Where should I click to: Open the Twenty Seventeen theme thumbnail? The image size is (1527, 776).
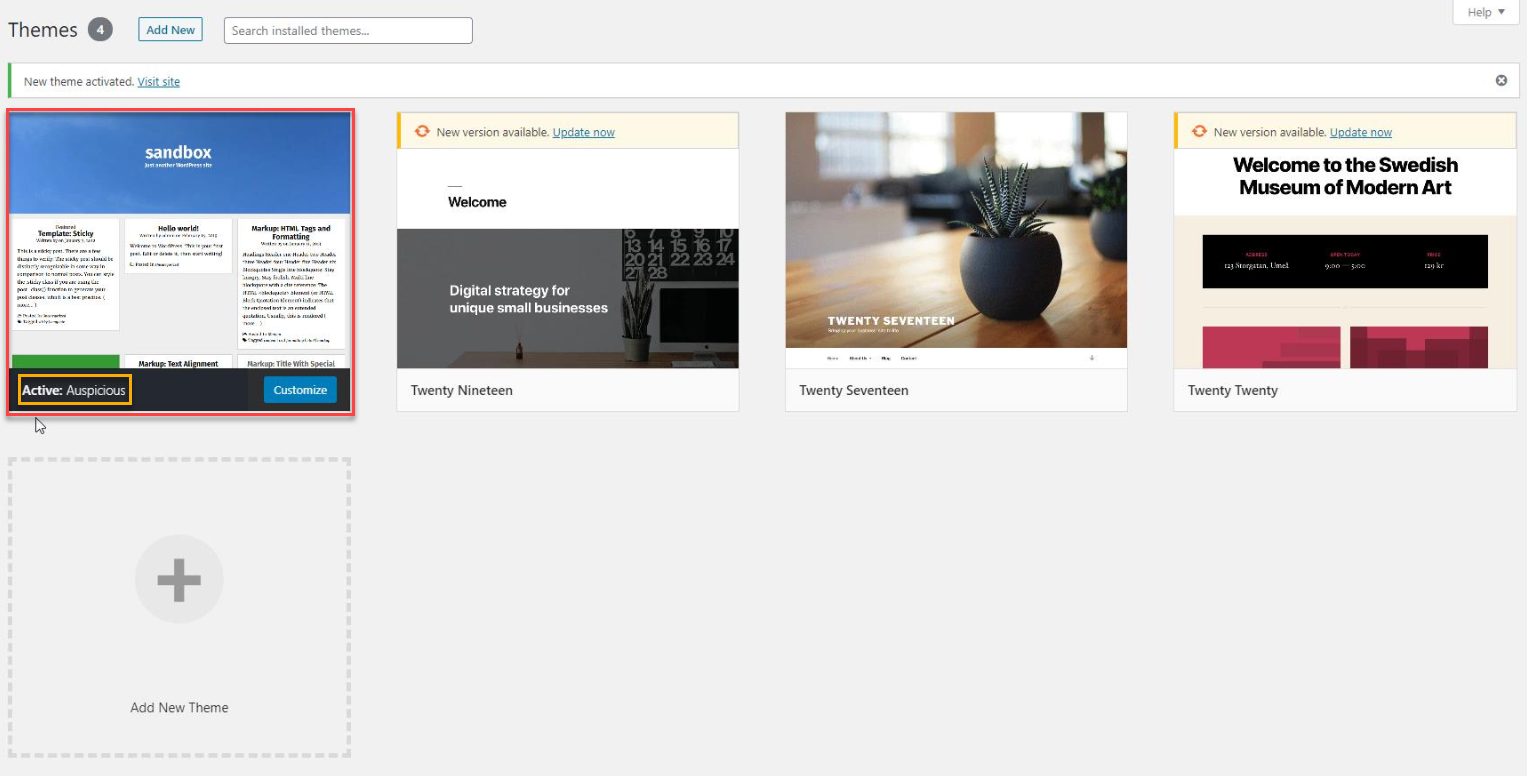tap(956, 240)
